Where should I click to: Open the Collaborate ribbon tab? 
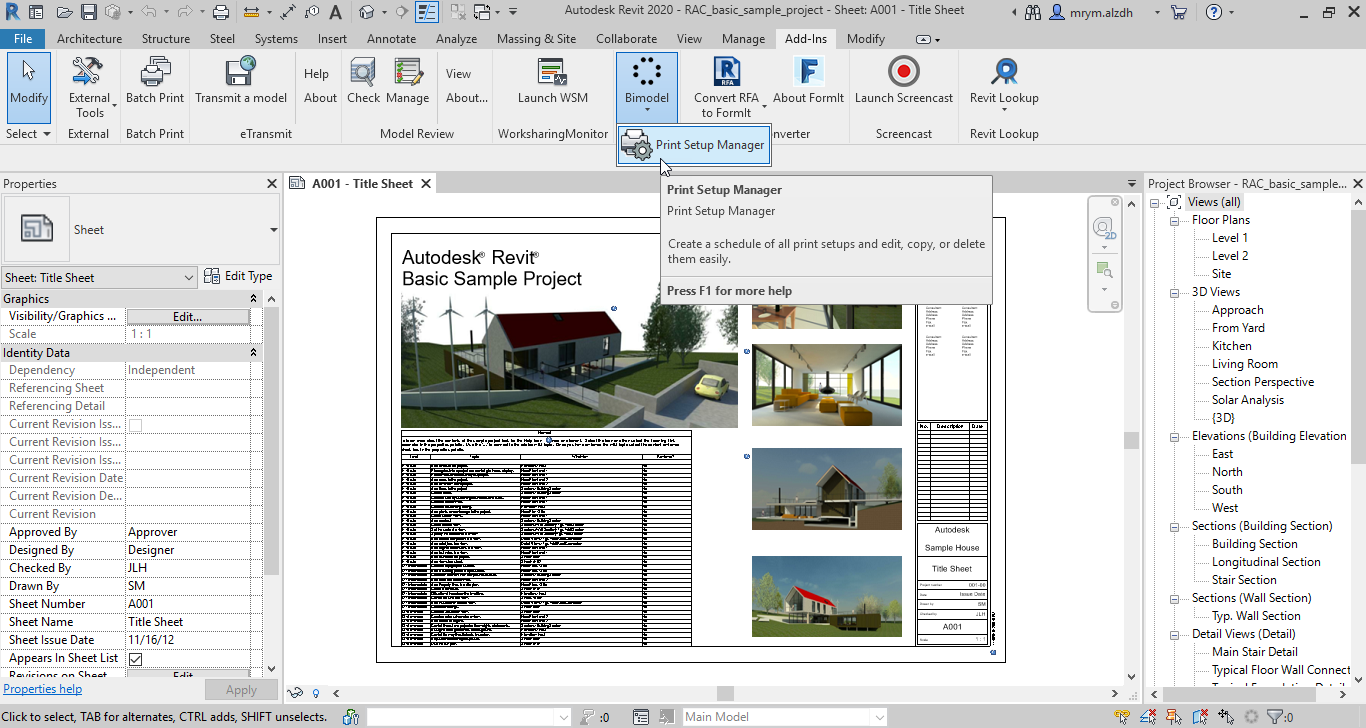626,39
